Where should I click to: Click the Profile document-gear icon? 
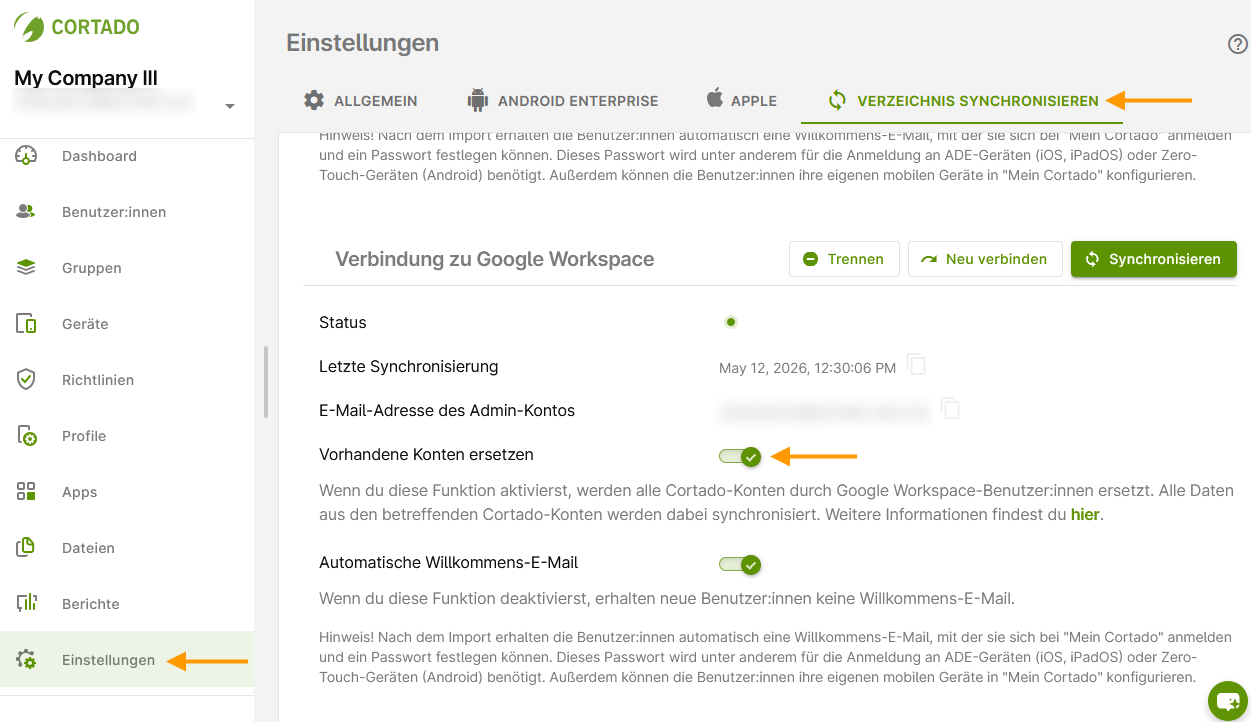click(x=26, y=436)
